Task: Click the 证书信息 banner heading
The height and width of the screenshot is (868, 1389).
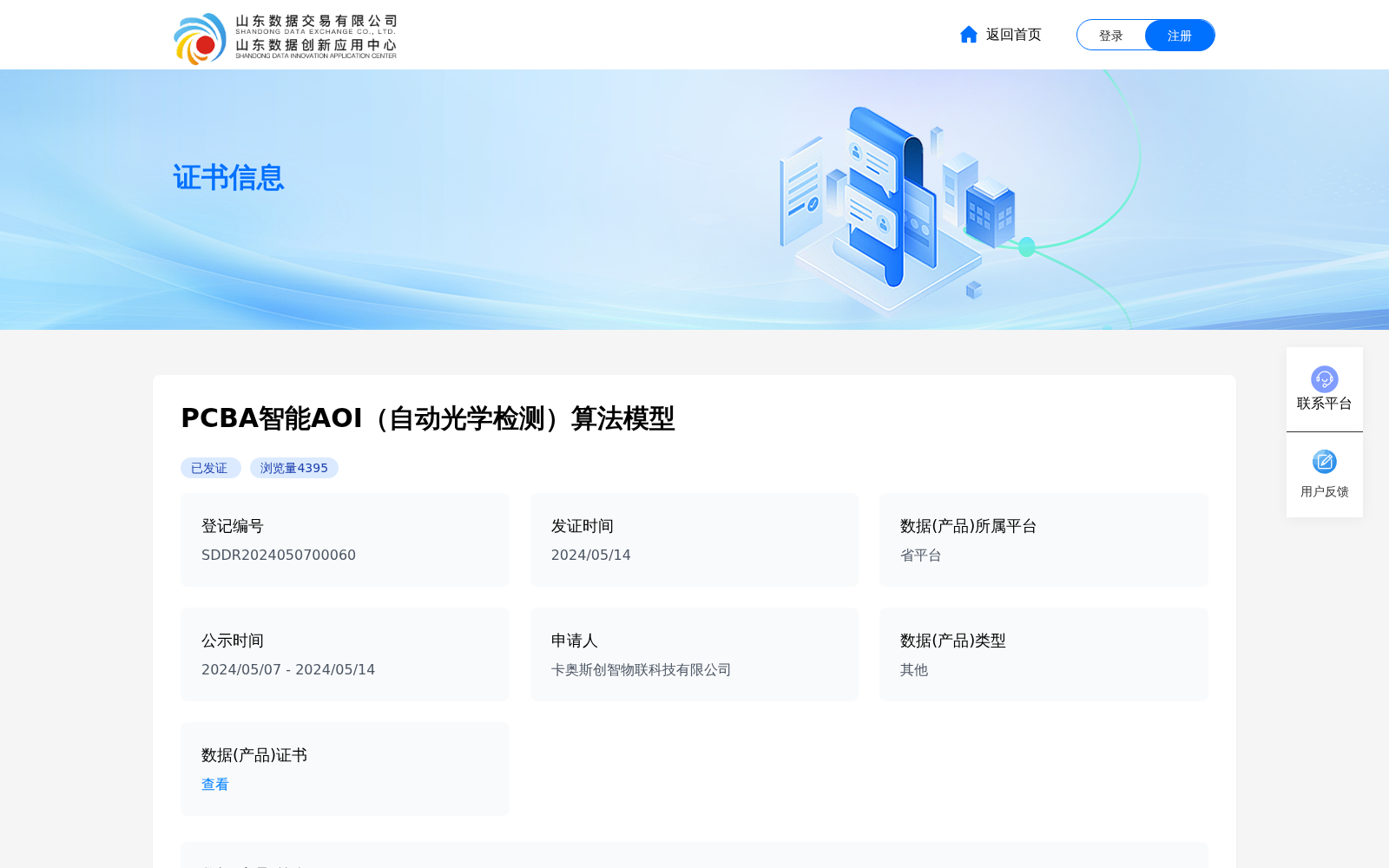Action: point(228,178)
